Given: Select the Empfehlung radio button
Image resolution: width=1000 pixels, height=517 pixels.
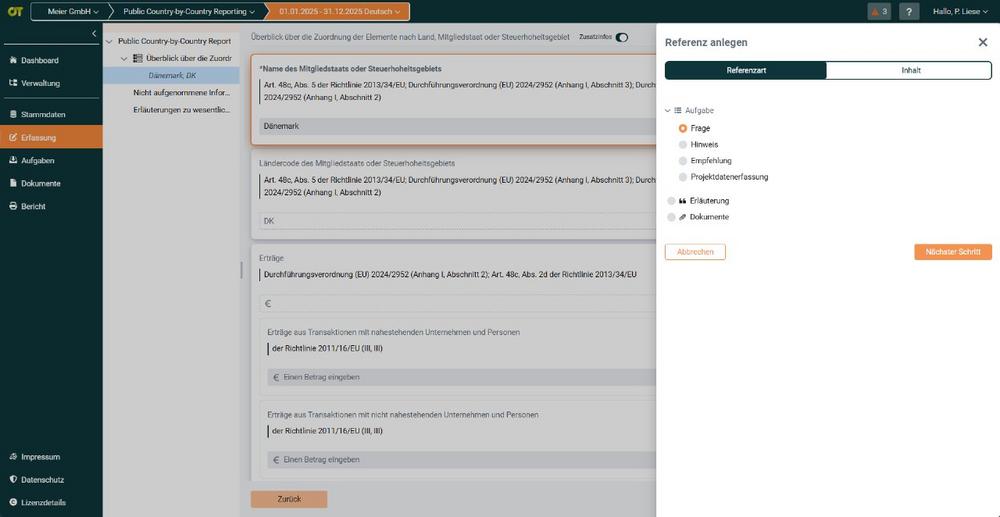Looking at the screenshot, I should (x=683, y=161).
